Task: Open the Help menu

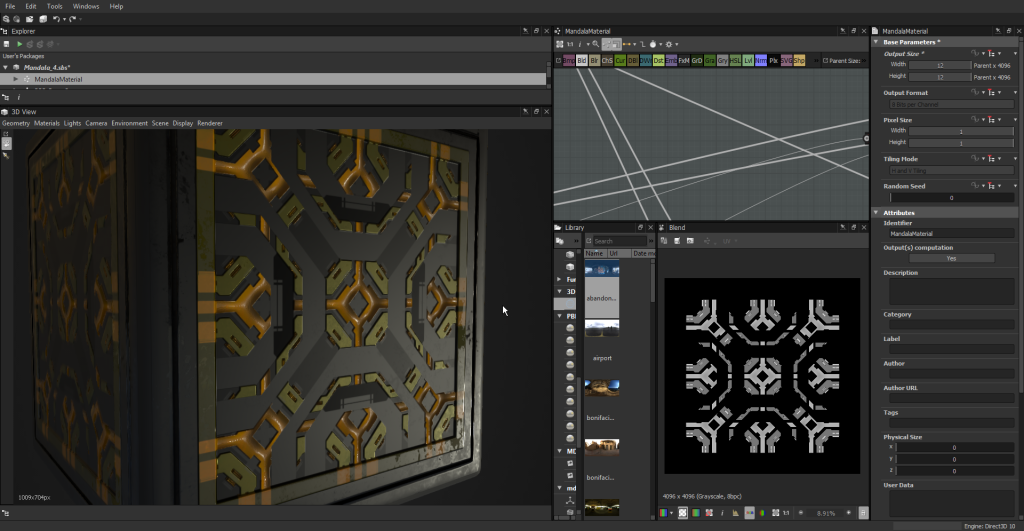Action: coord(116,6)
